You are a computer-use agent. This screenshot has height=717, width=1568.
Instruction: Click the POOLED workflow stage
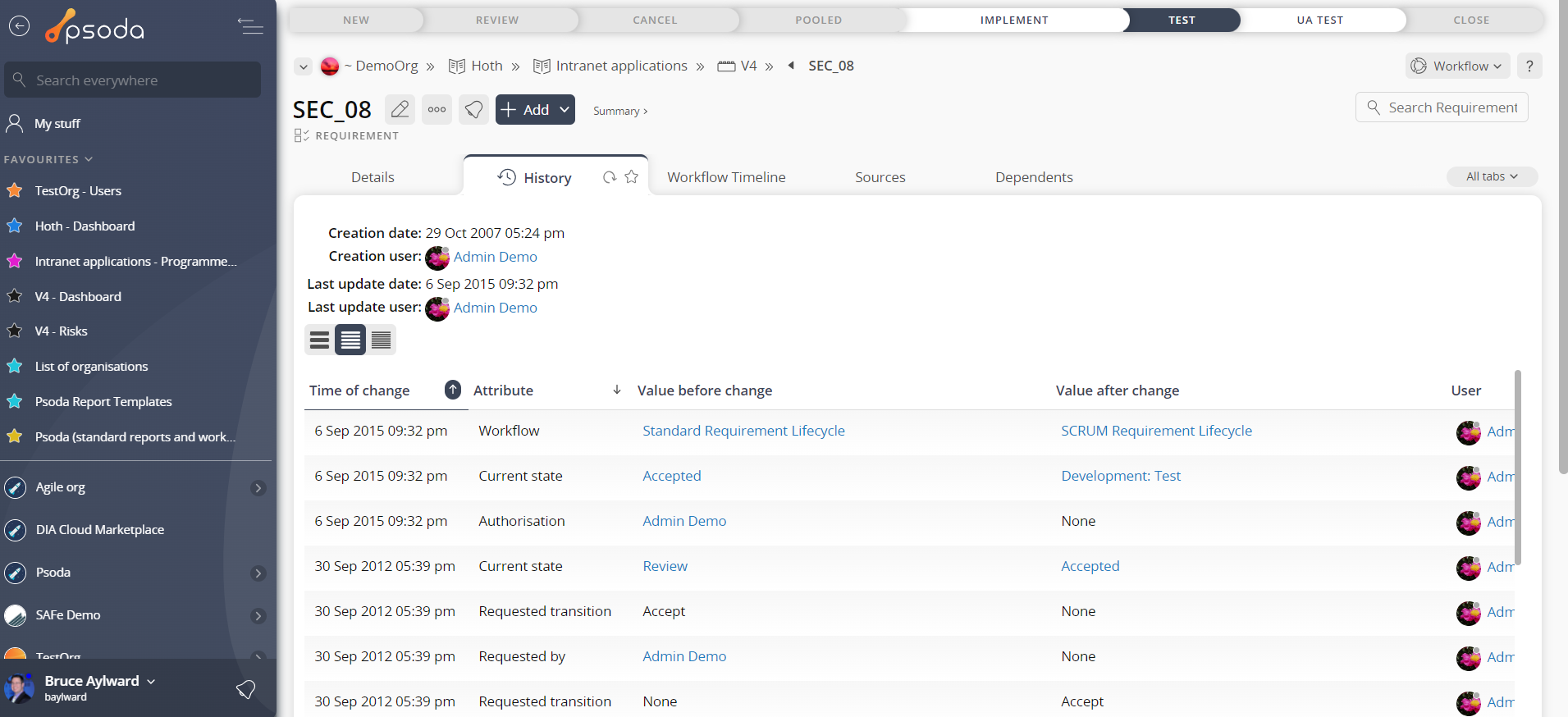[818, 20]
